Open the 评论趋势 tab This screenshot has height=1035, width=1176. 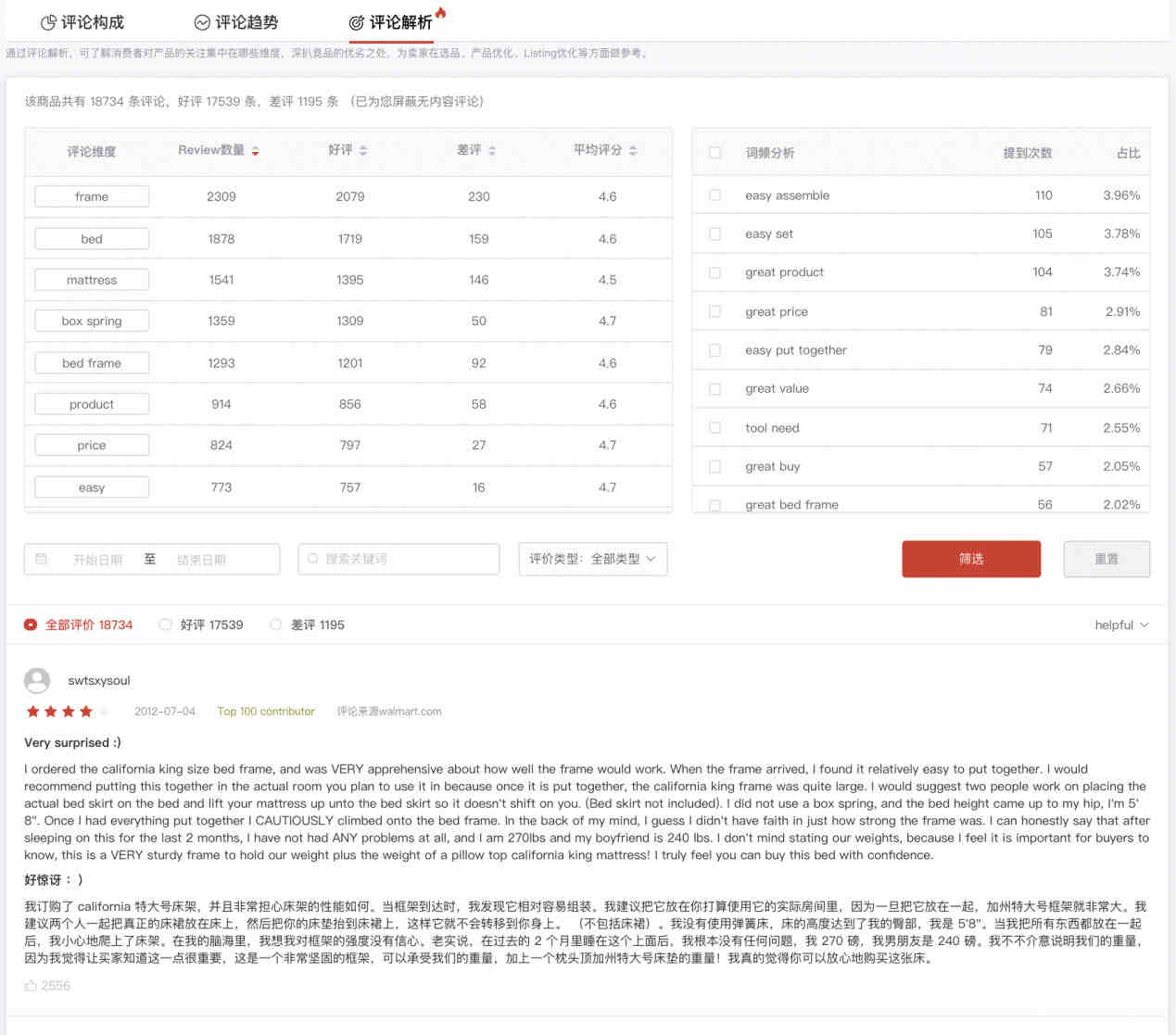point(235,22)
